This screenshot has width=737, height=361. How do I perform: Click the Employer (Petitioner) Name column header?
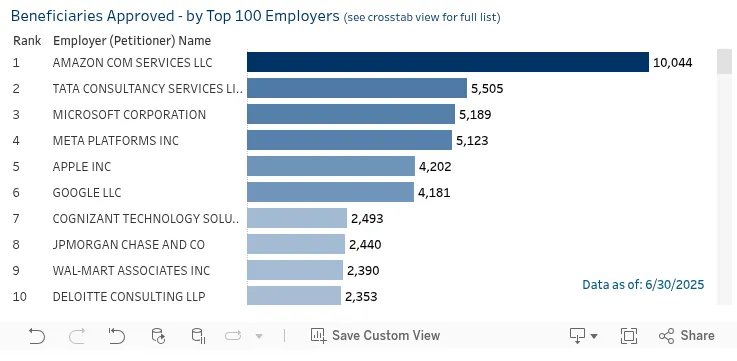point(132,41)
